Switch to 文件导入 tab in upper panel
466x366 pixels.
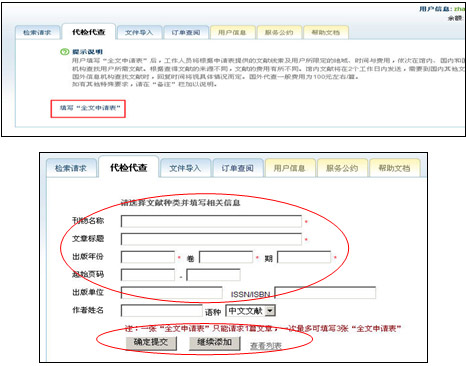(139, 33)
